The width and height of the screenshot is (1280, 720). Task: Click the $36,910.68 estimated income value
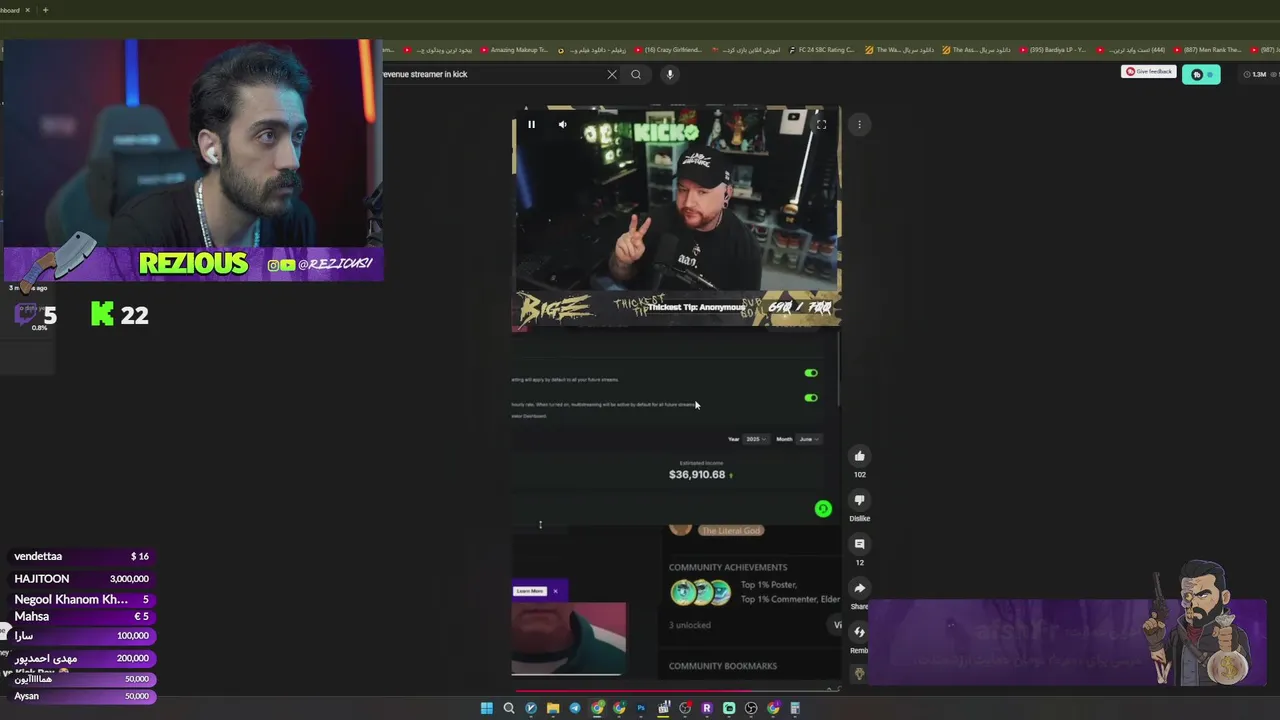pos(697,474)
